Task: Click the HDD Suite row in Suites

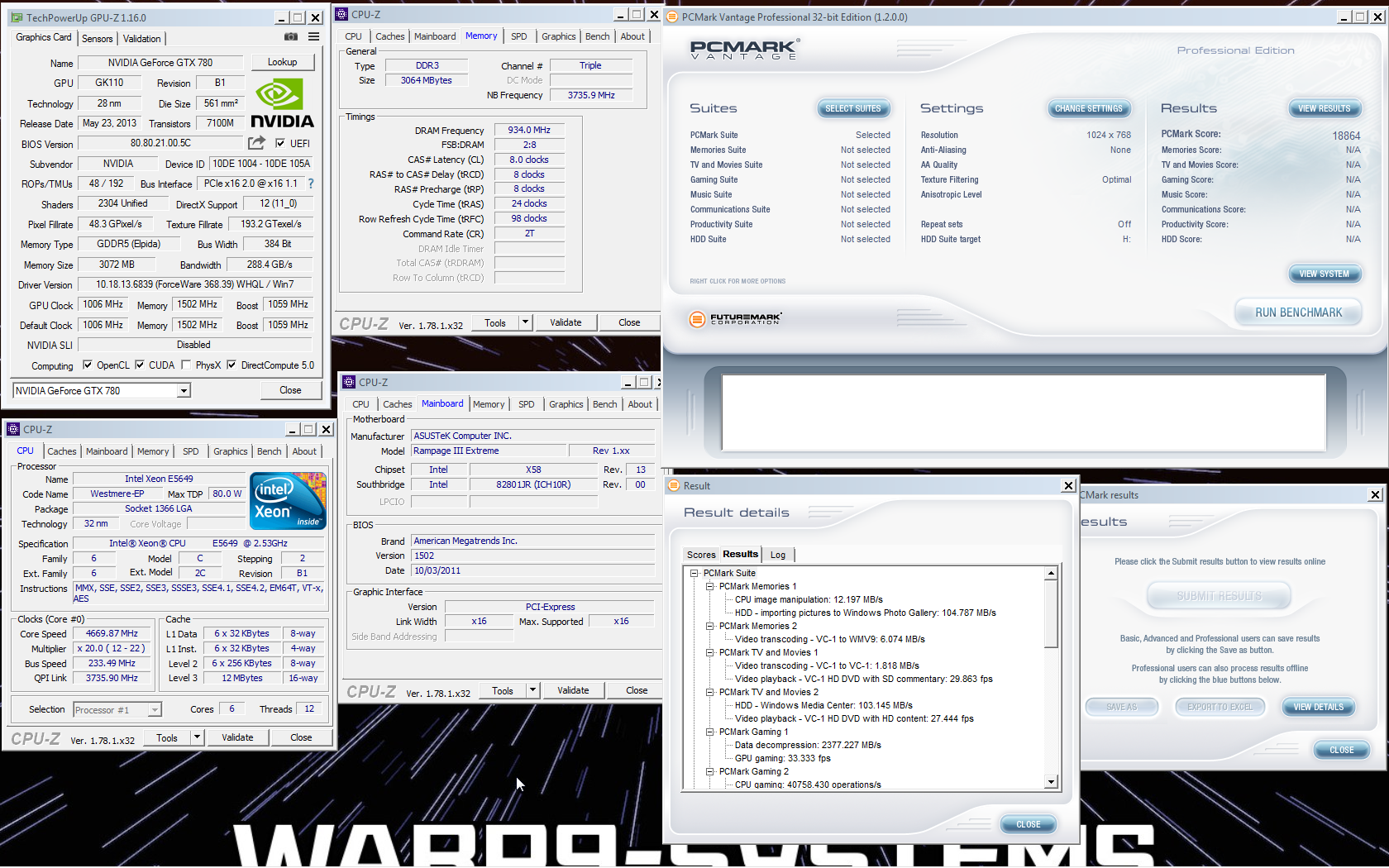Action: coord(790,239)
